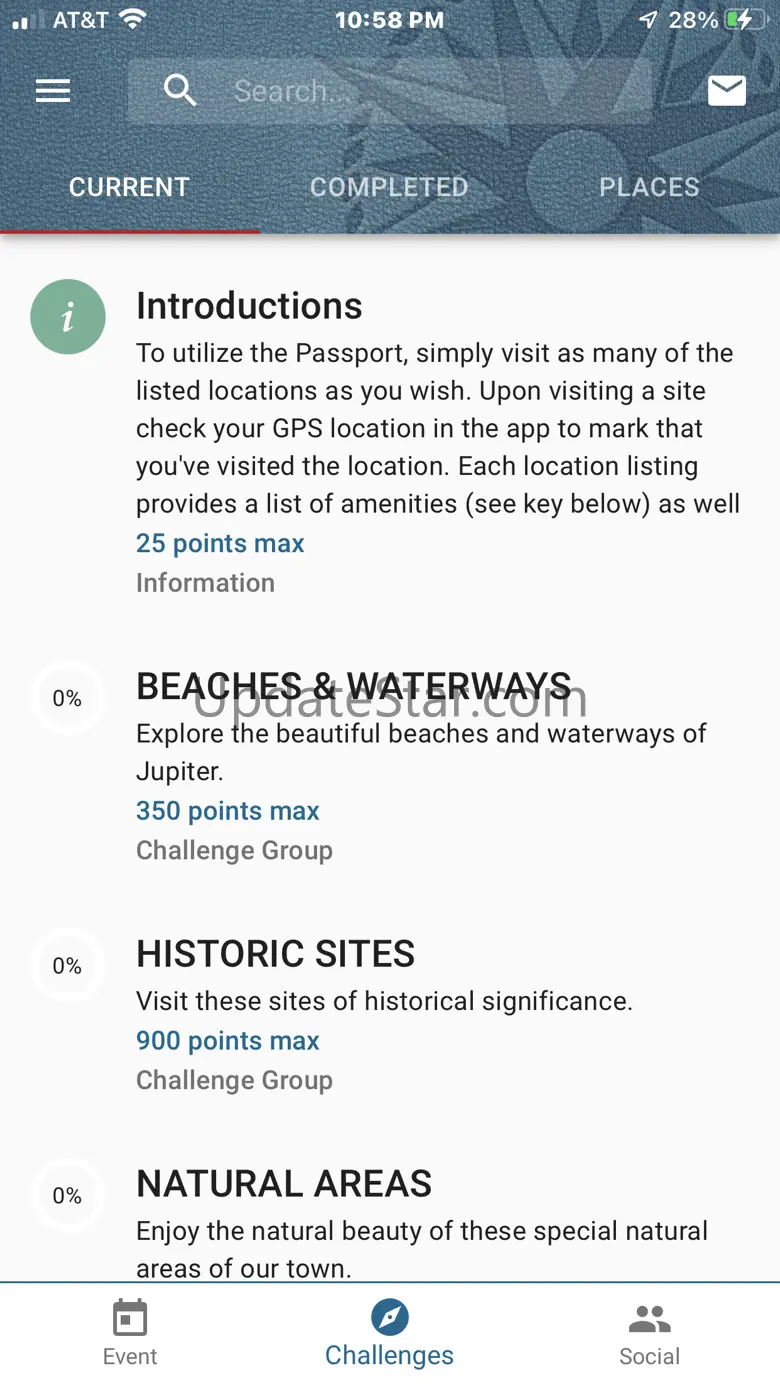Tap the 900 points max link
Viewport: 780px width, 1387px height.
(228, 1040)
